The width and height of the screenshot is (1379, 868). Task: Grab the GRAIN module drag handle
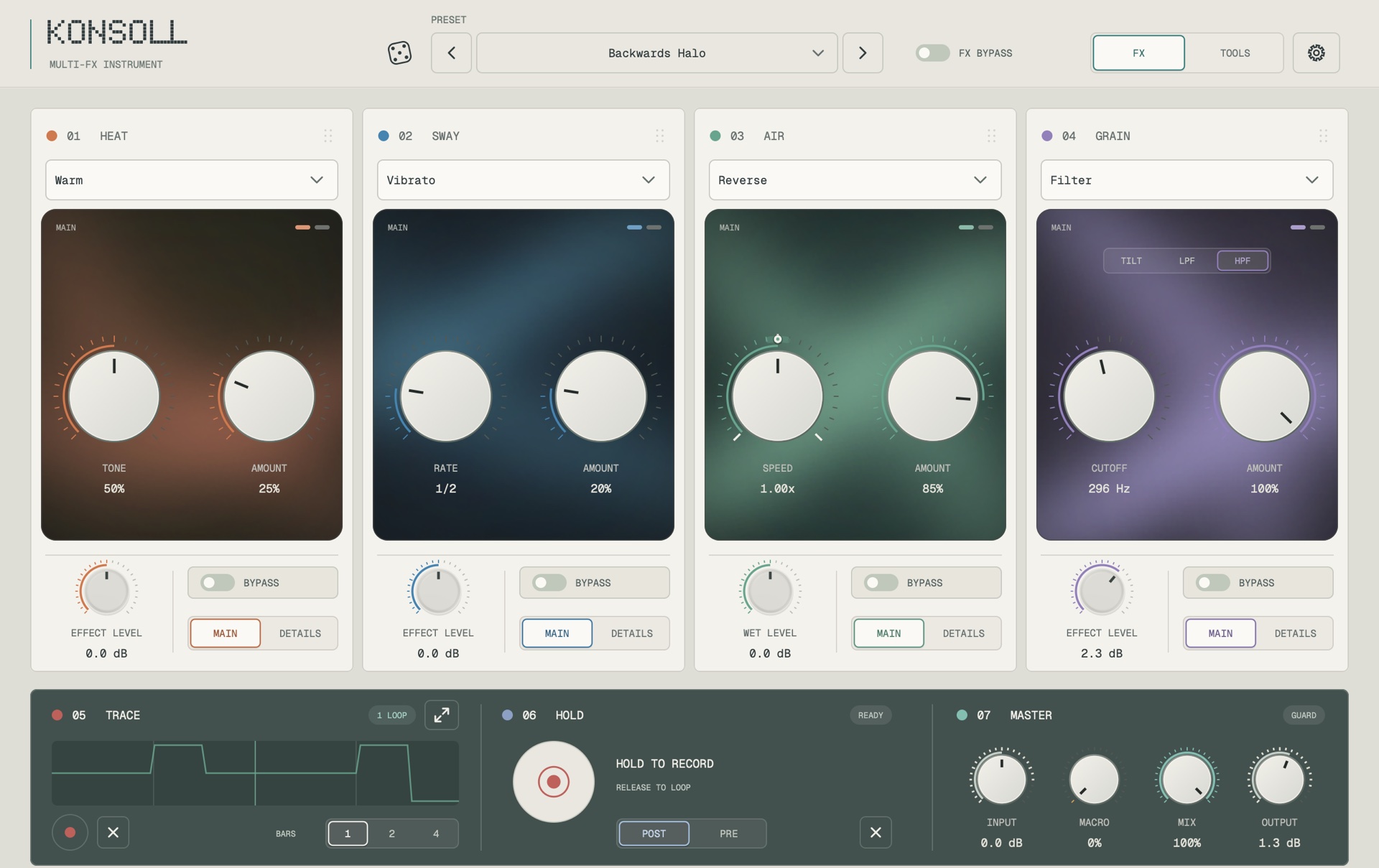(1324, 136)
